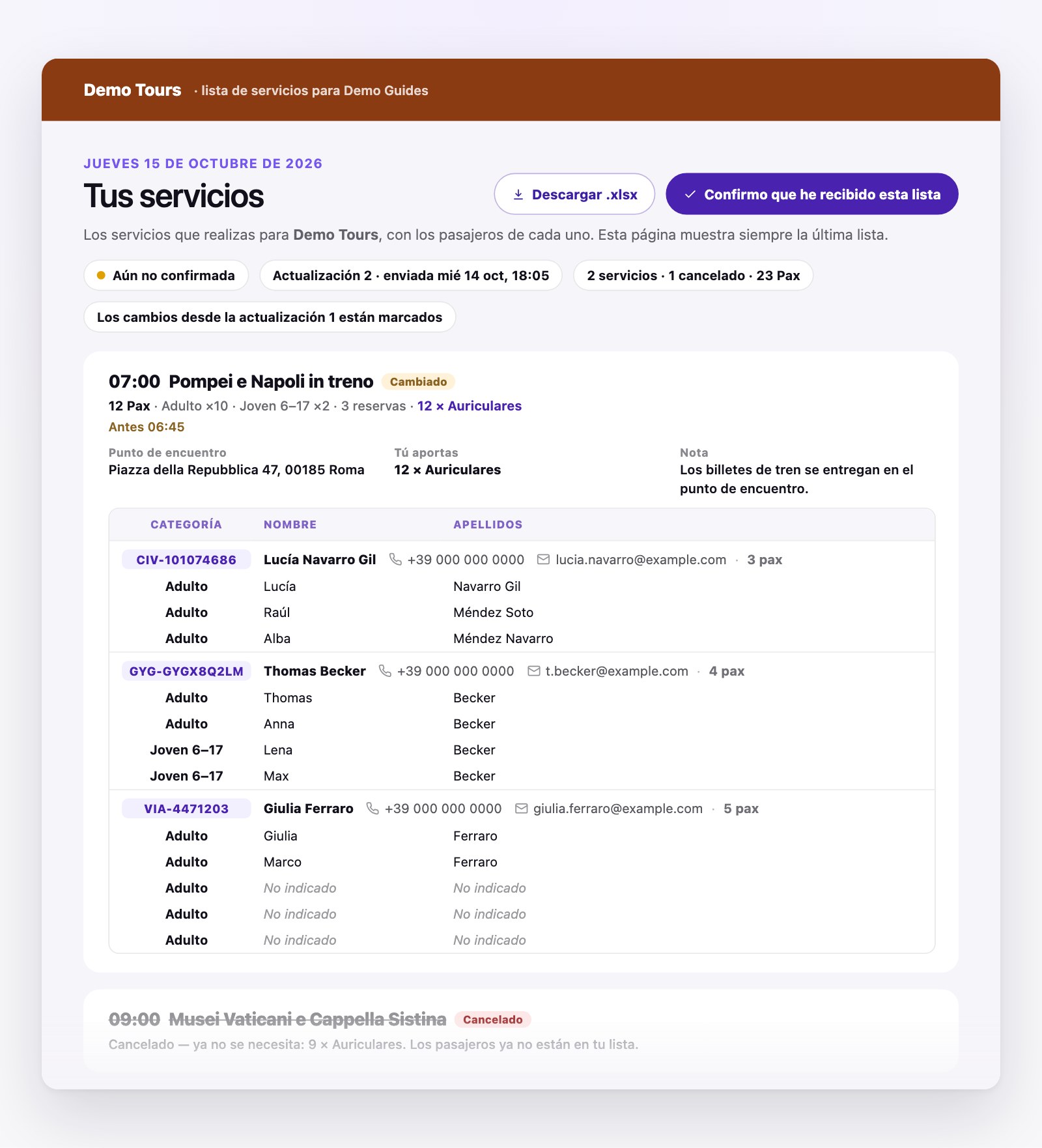The width and height of the screenshot is (1042, 1148).
Task: Click envelope icon beside giulia.ferraro@example.com
Action: coord(521,809)
